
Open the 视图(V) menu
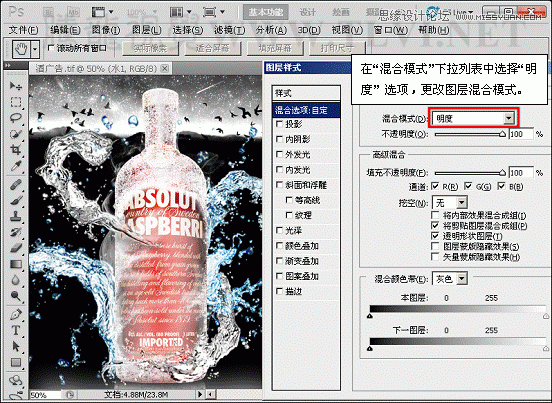click(347, 31)
